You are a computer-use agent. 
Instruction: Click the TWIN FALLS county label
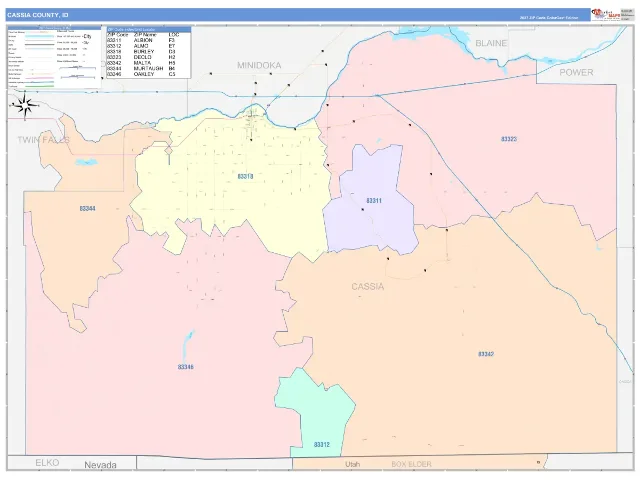pos(43,140)
